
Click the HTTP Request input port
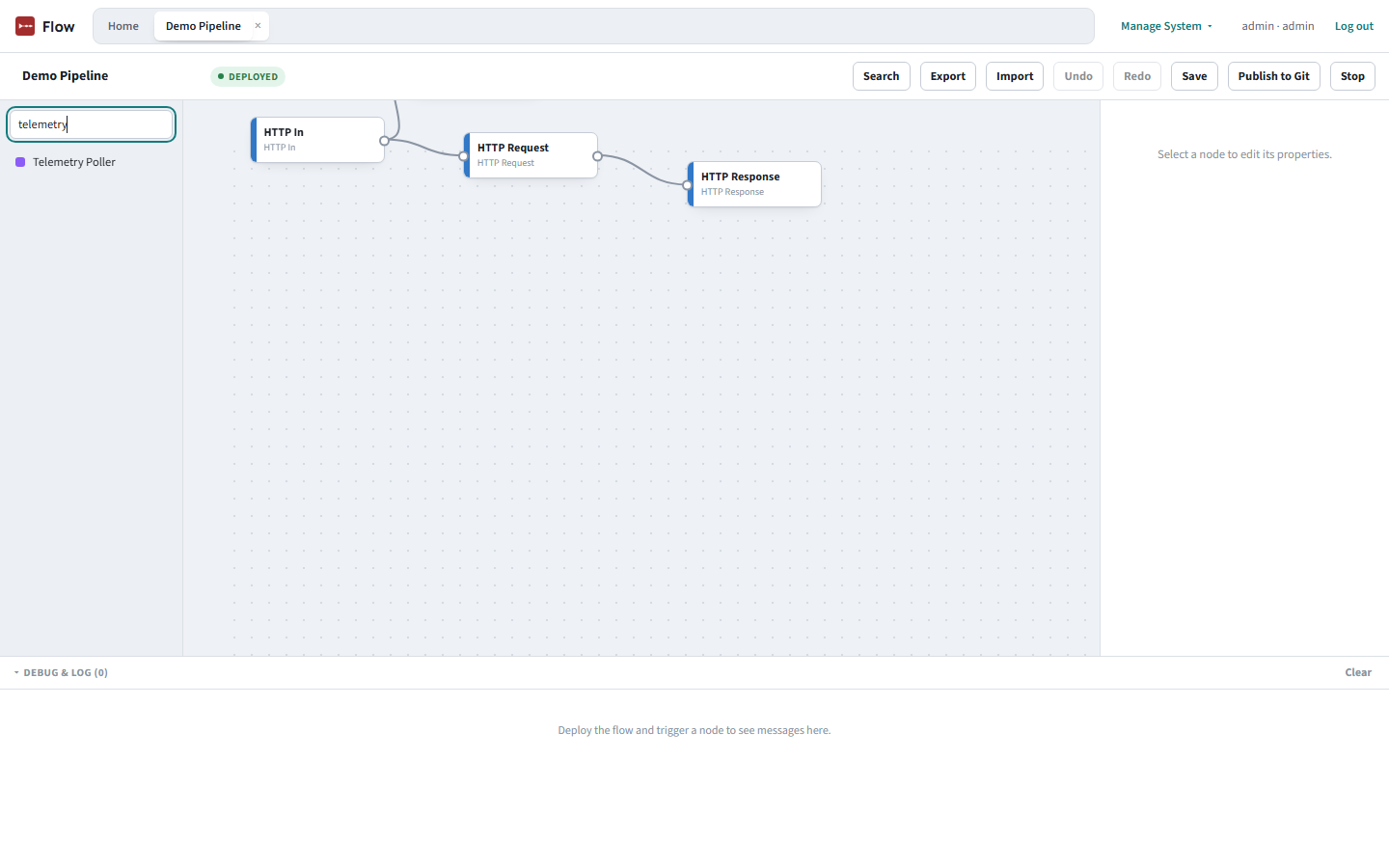(x=464, y=156)
